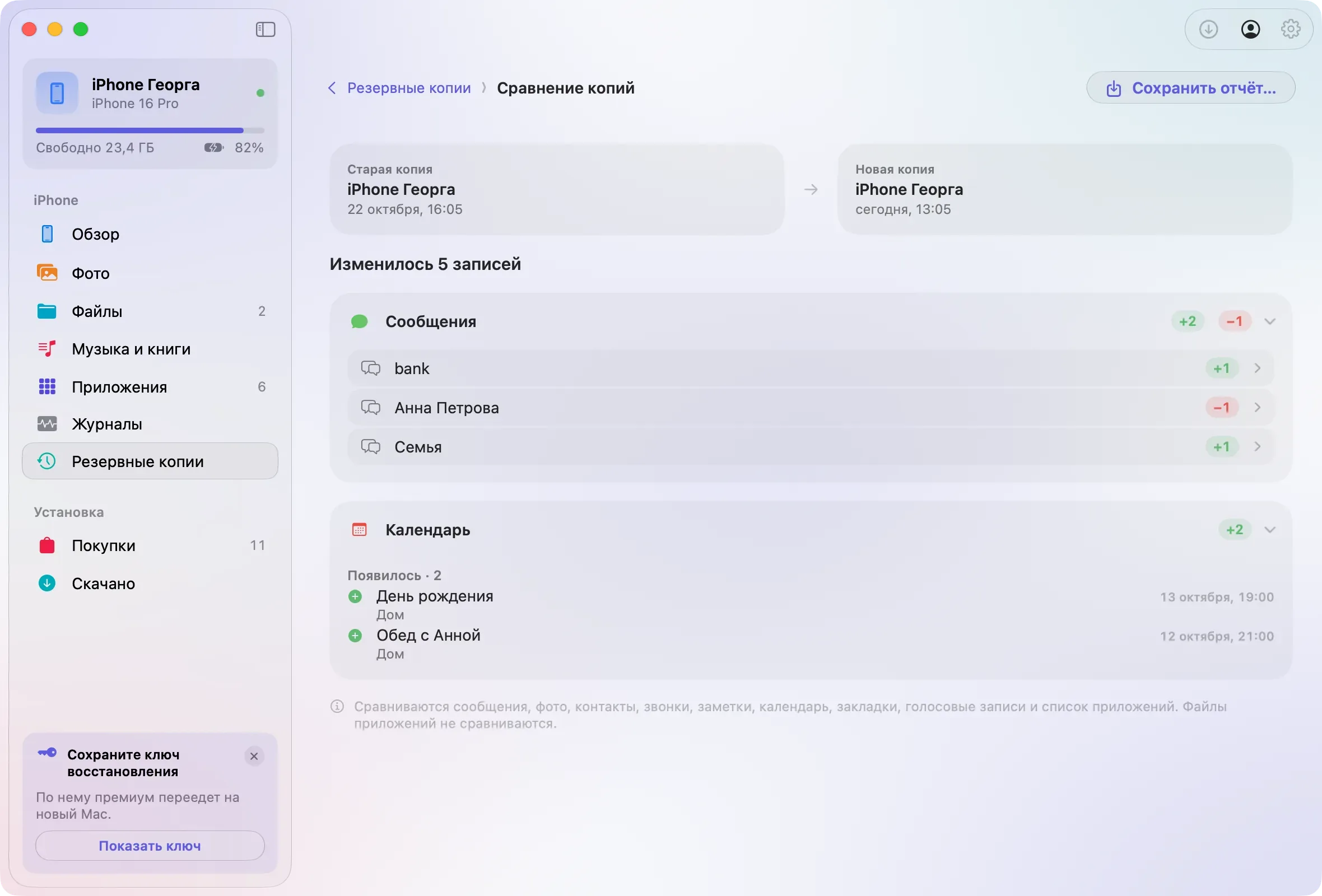Collapse the Календарь section chevron
The width and height of the screenshot is (1322, 896).
click(1269, 529)
